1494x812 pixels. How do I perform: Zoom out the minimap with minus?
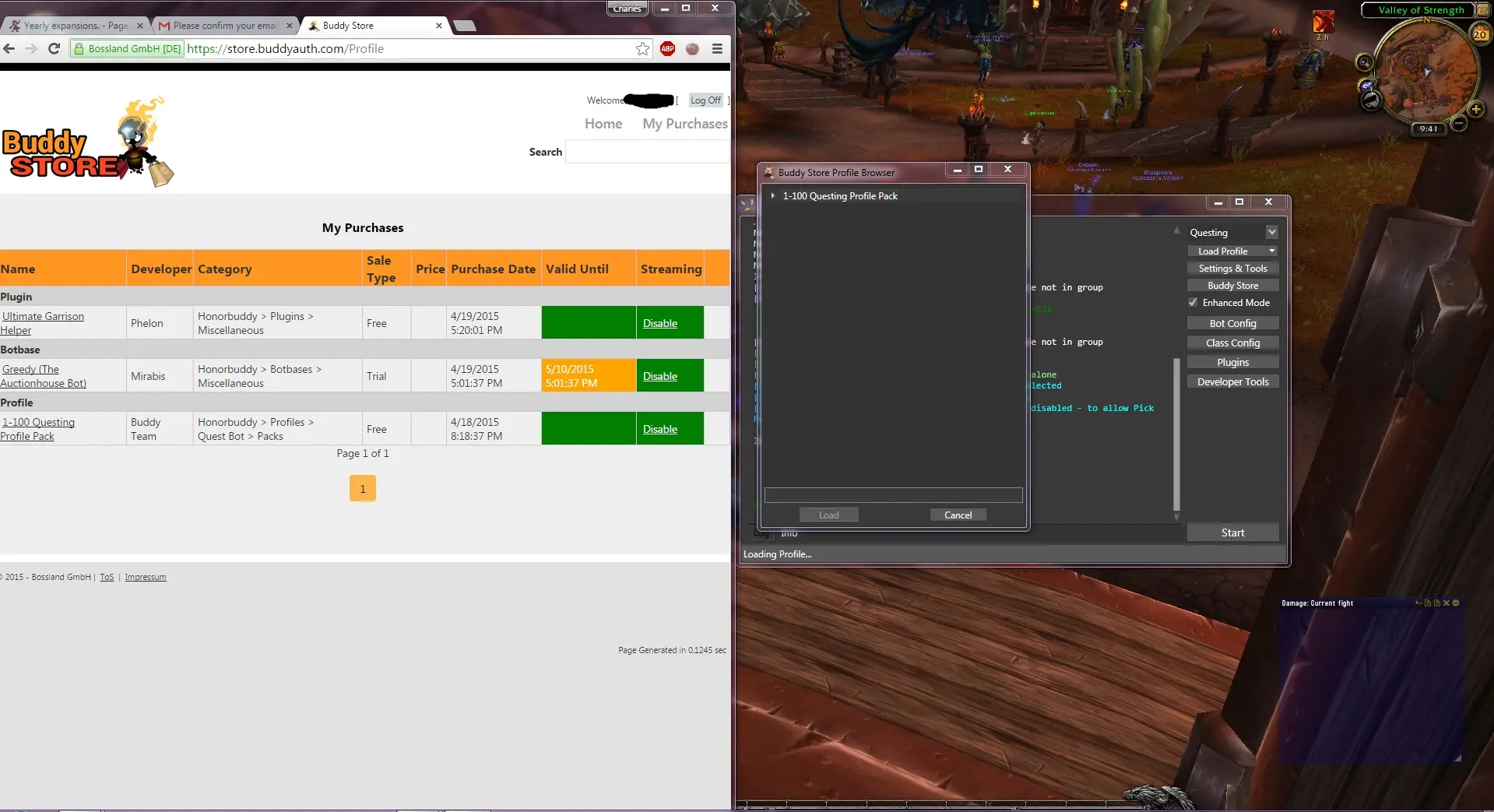click(x=1459, y=123)
